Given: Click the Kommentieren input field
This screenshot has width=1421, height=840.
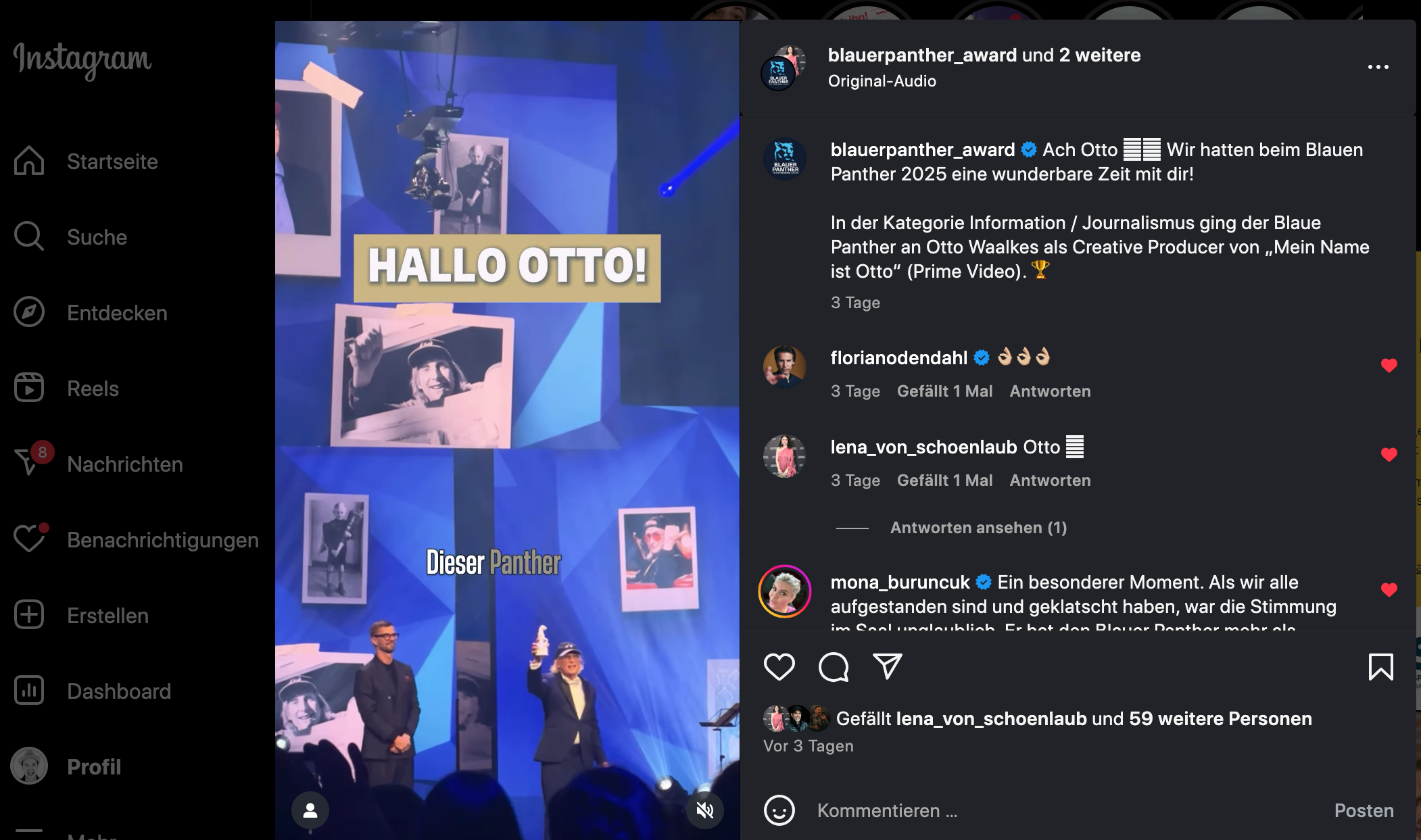Looking at the screenshot, I should [x=1068, y=810].
